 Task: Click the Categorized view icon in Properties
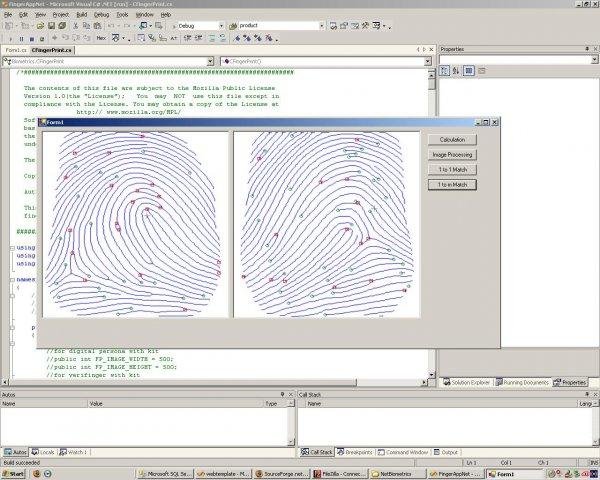[x=444, y=71]
